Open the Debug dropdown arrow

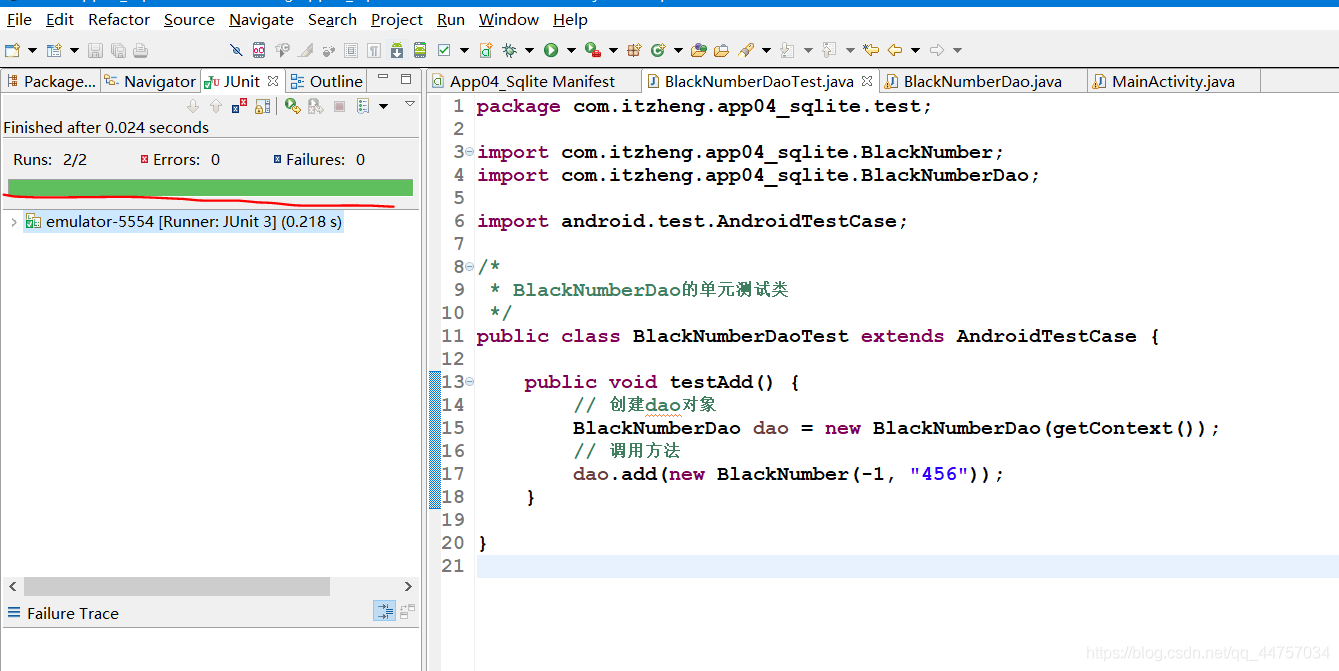pos(529,50)
